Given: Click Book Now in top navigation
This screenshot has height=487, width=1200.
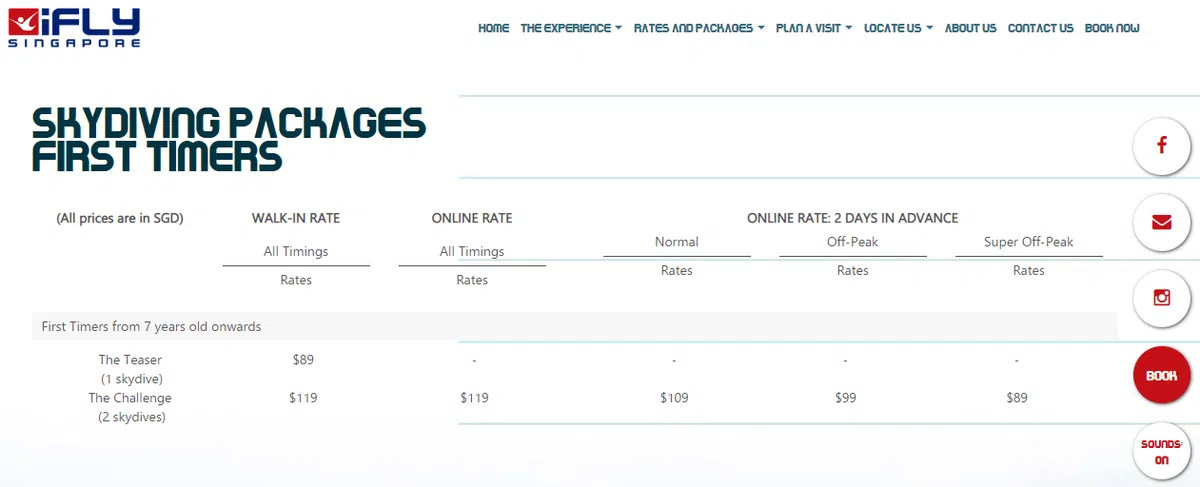Looking at the screenshot, I should pos(1112,28).
